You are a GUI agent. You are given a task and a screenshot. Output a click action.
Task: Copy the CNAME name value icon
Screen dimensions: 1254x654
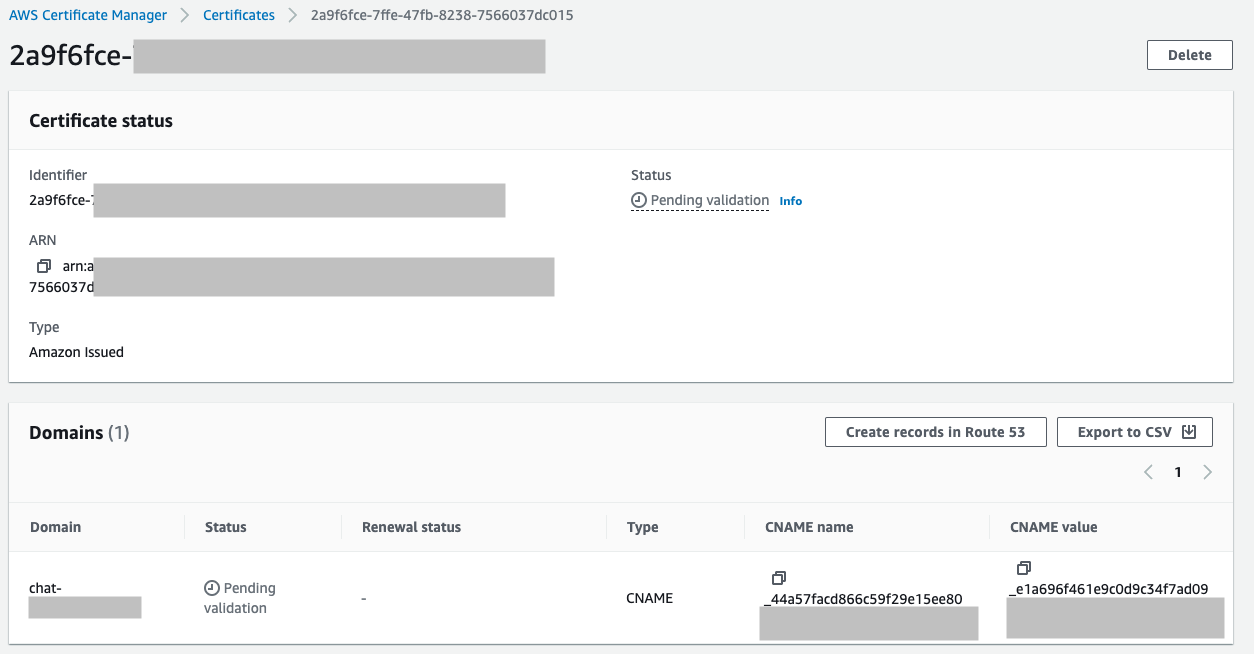[779, 578]
